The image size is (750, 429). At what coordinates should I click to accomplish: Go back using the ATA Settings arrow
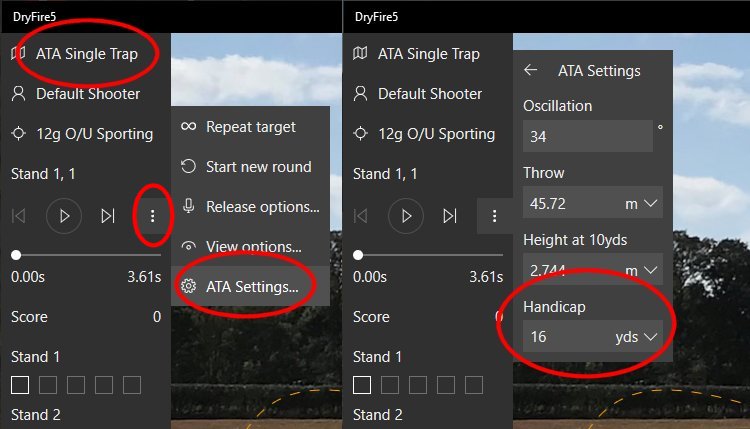coord(531,71)
